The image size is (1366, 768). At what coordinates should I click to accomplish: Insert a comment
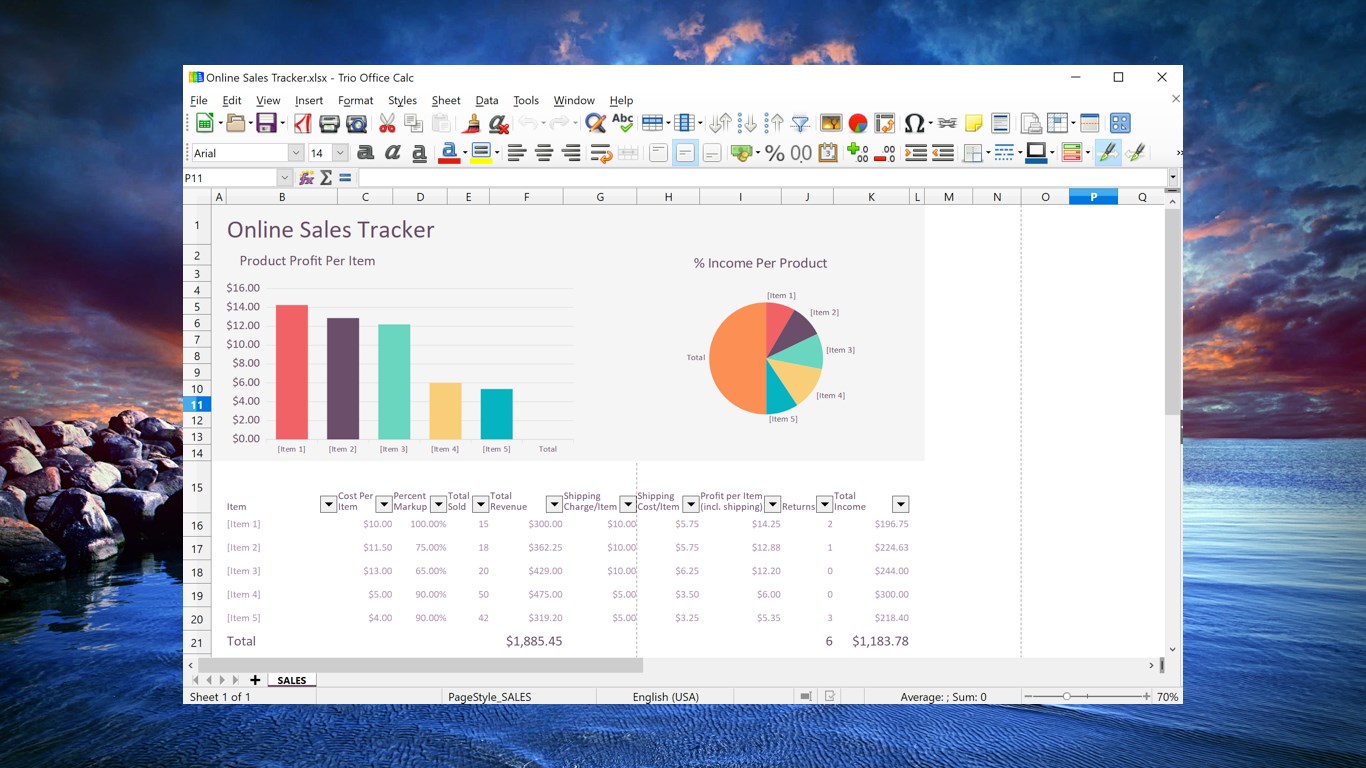tap(973, 123)
